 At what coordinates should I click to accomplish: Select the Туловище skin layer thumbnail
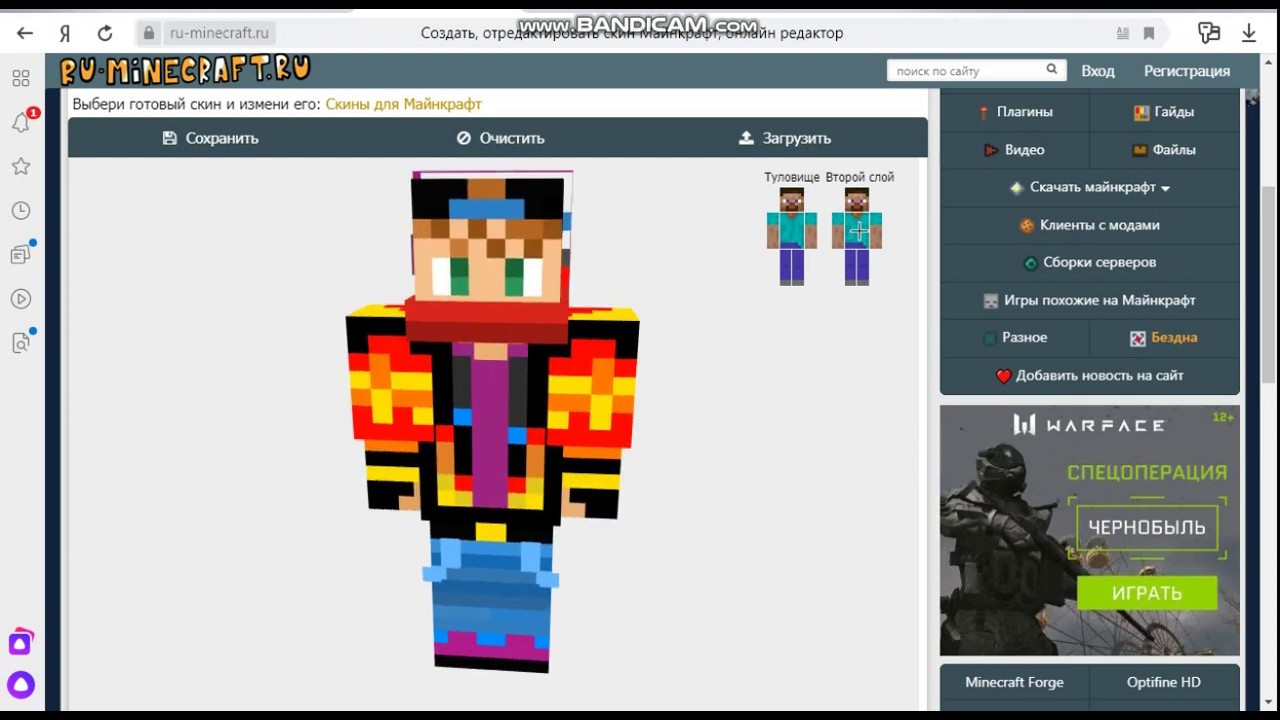[x=792, y=236]
